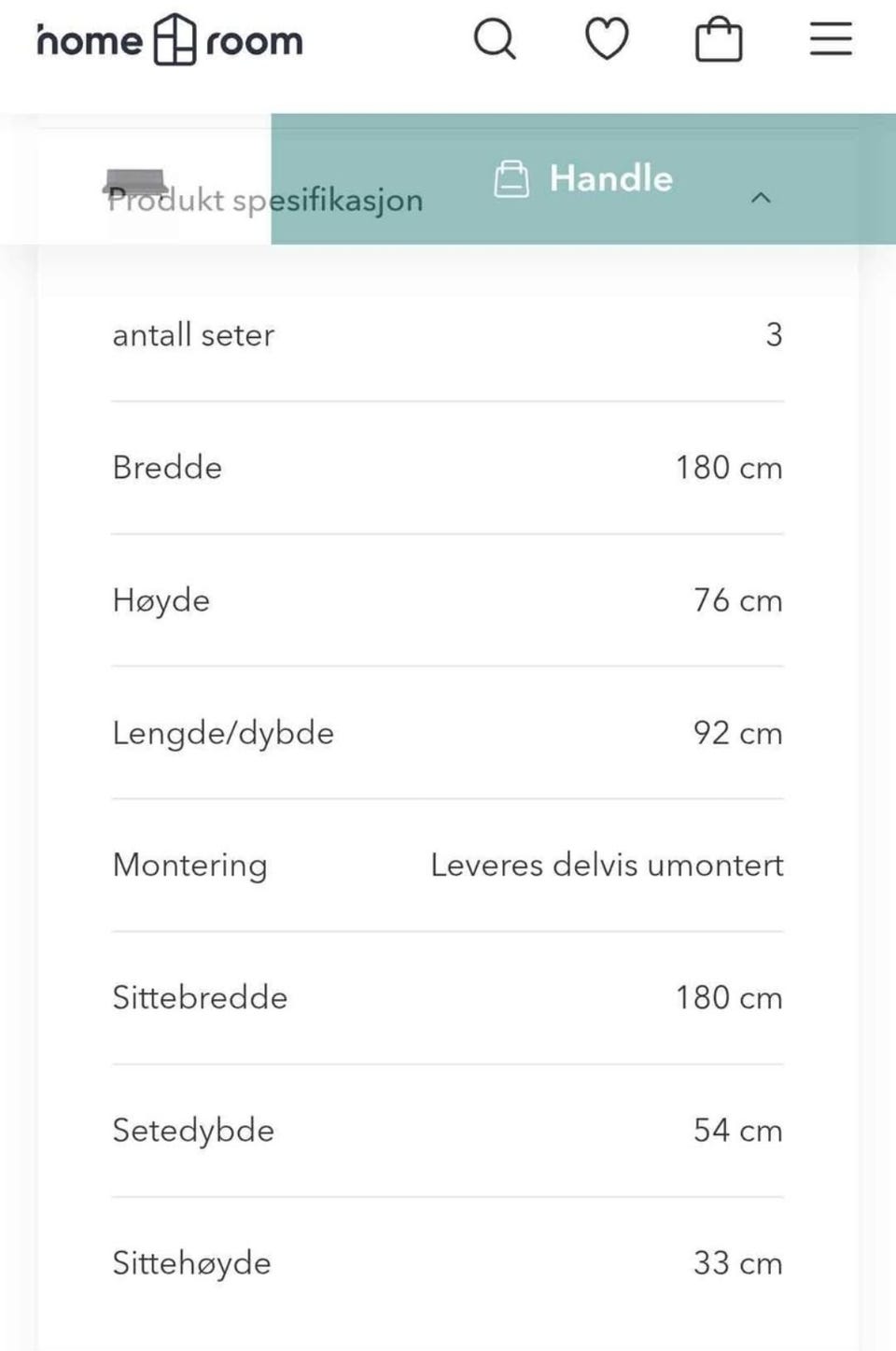Click the bag icon beside Handle
896x1351 pixels.
[x=511, y=179]
